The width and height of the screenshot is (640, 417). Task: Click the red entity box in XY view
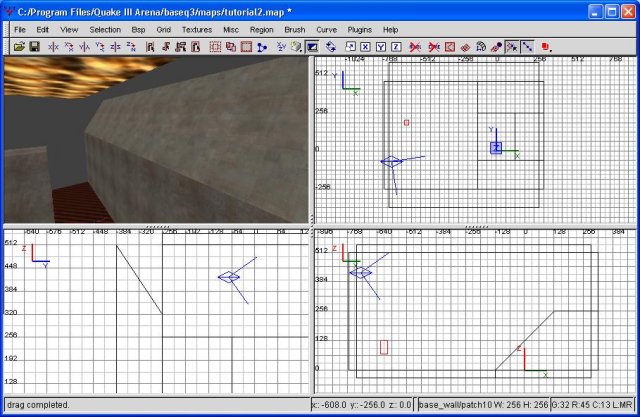[407, 122]
